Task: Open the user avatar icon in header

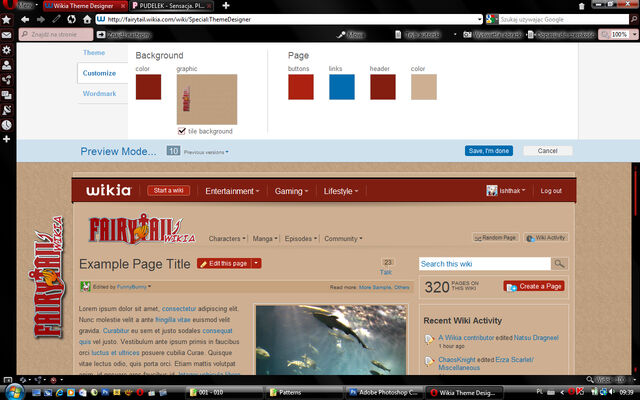Action: 492,190
